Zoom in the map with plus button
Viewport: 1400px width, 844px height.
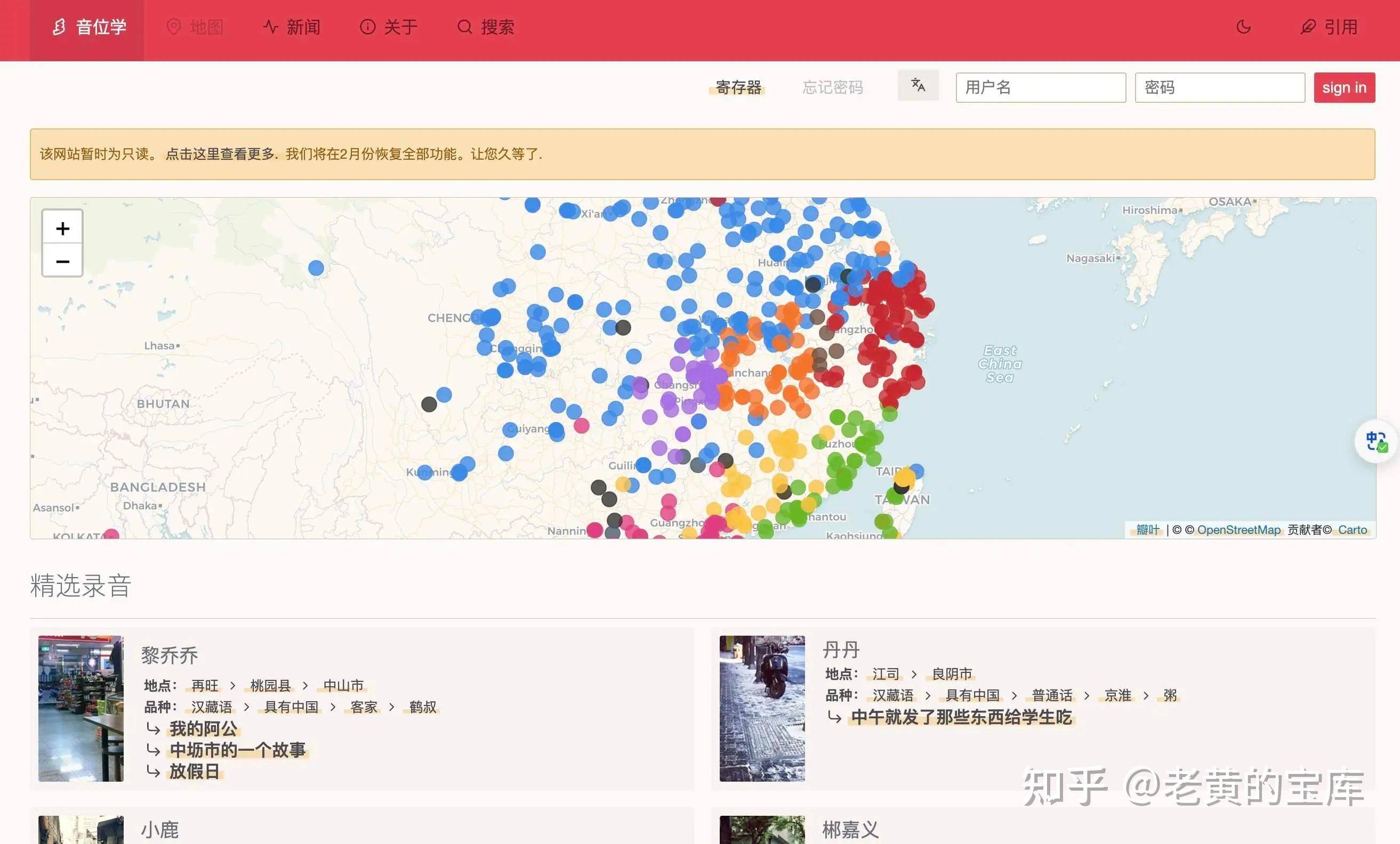coord(62,229)
